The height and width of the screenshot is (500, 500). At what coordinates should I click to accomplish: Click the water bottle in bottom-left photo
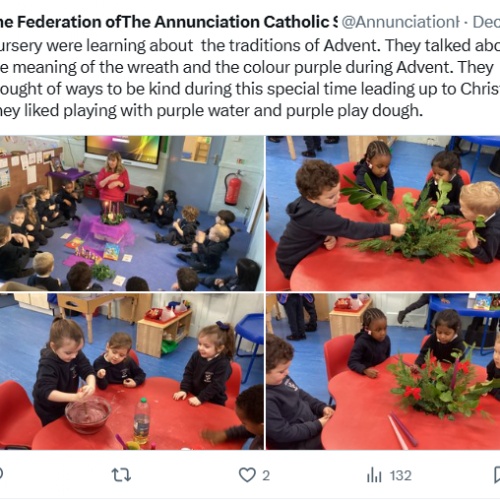point(142,421)
